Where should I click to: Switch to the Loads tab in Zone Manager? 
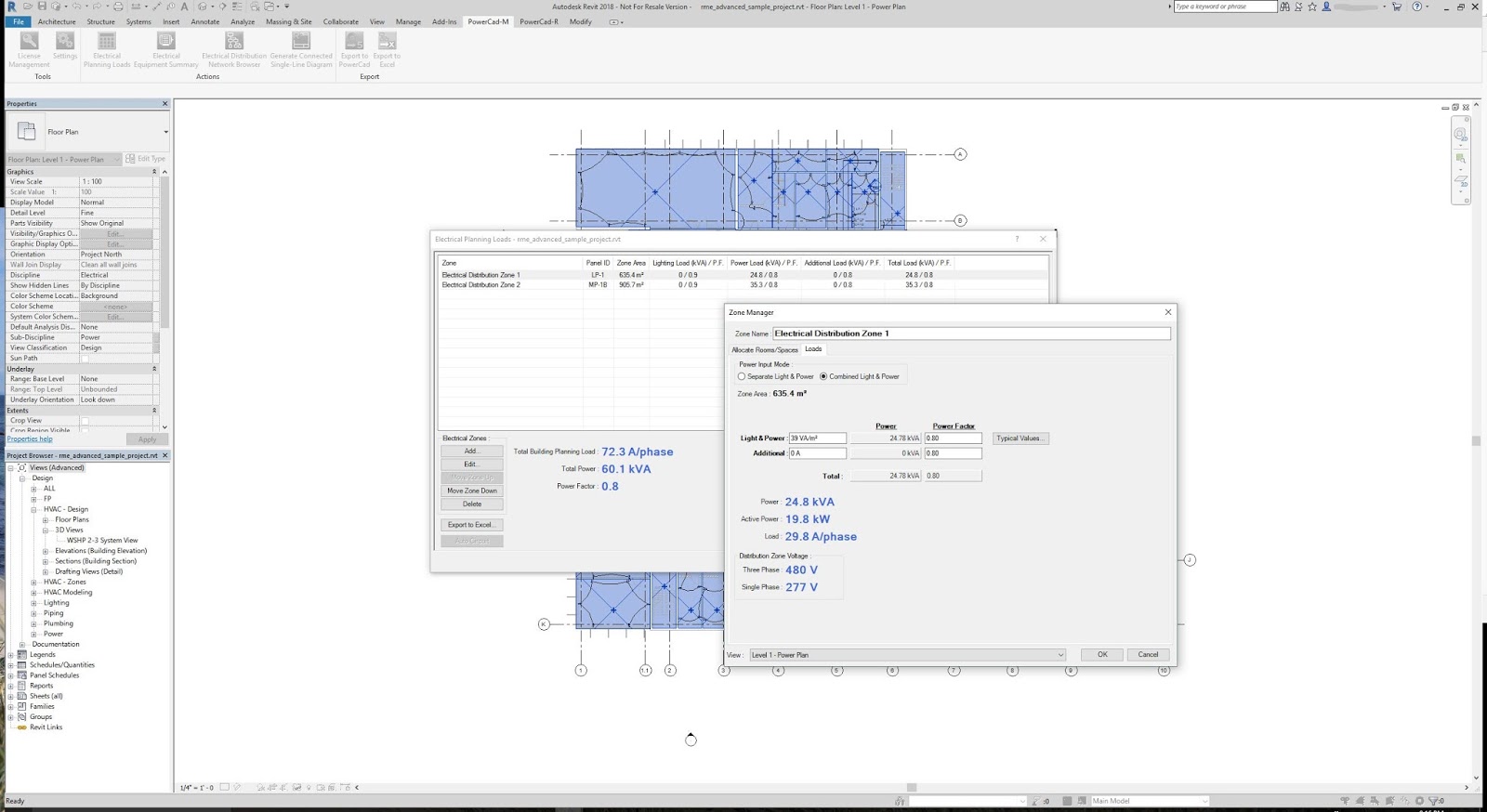point(813,349)
